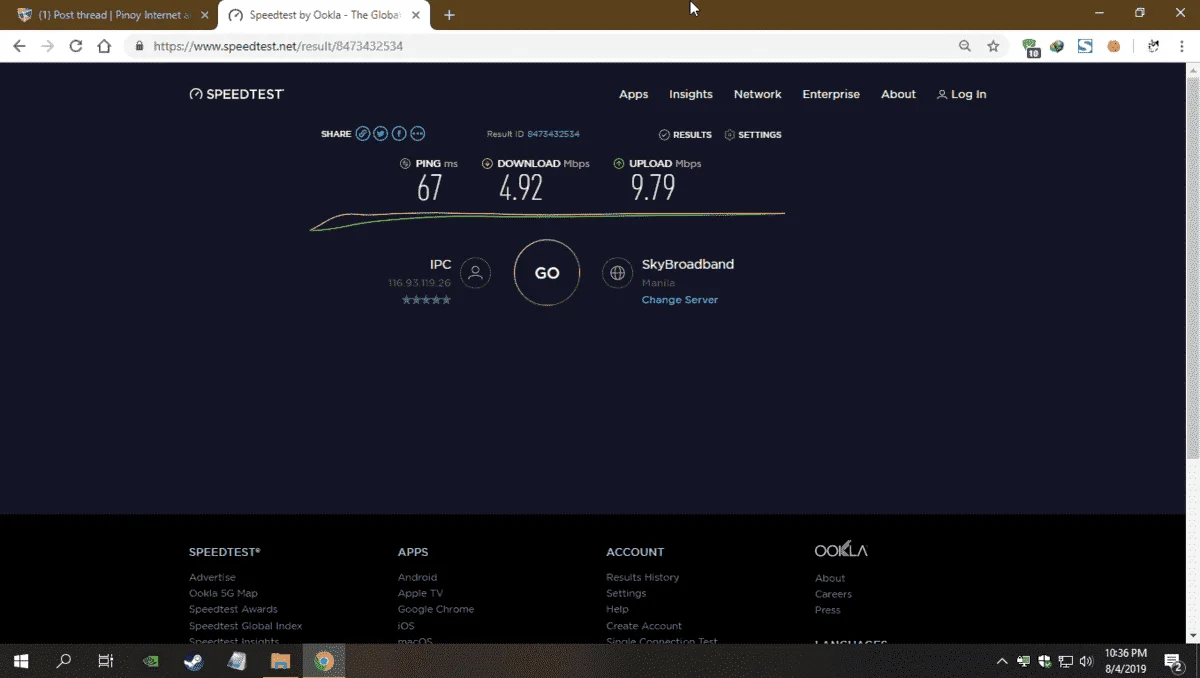The height and width of the screenshot is (678, 1200).
Task: Click the Speedtest logo
Action: 237,94
